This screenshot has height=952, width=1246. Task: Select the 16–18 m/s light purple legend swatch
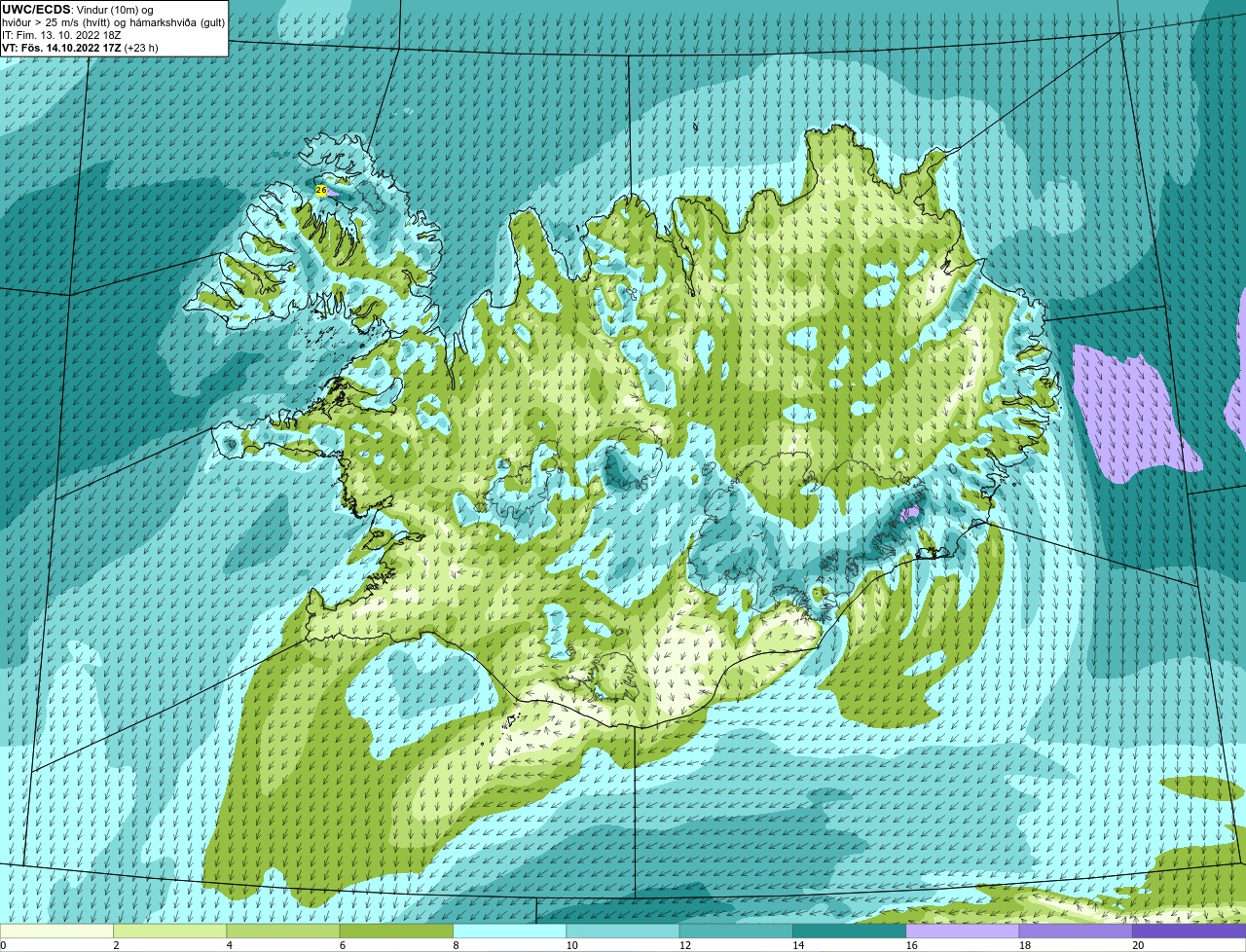pyautogui.click(x=963, y=931)
